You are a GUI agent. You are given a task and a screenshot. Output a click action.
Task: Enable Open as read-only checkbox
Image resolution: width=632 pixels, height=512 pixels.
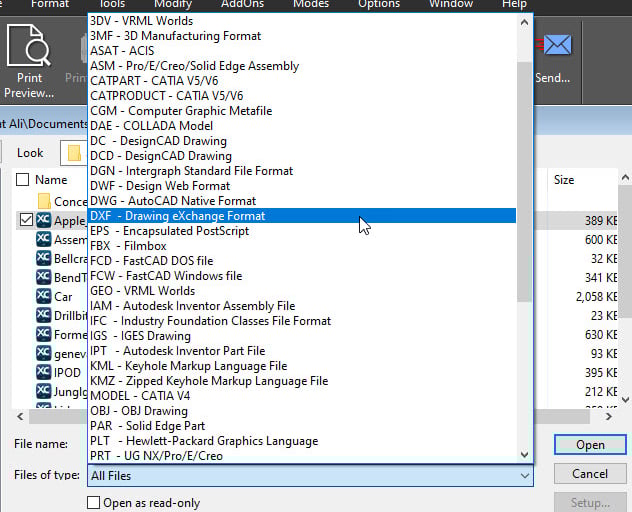point(93,502)
